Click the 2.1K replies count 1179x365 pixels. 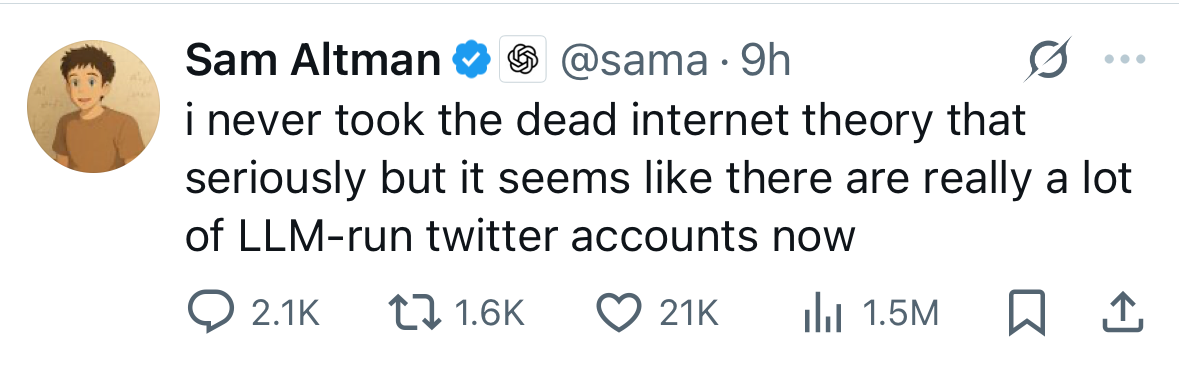[x=286, y=314]
